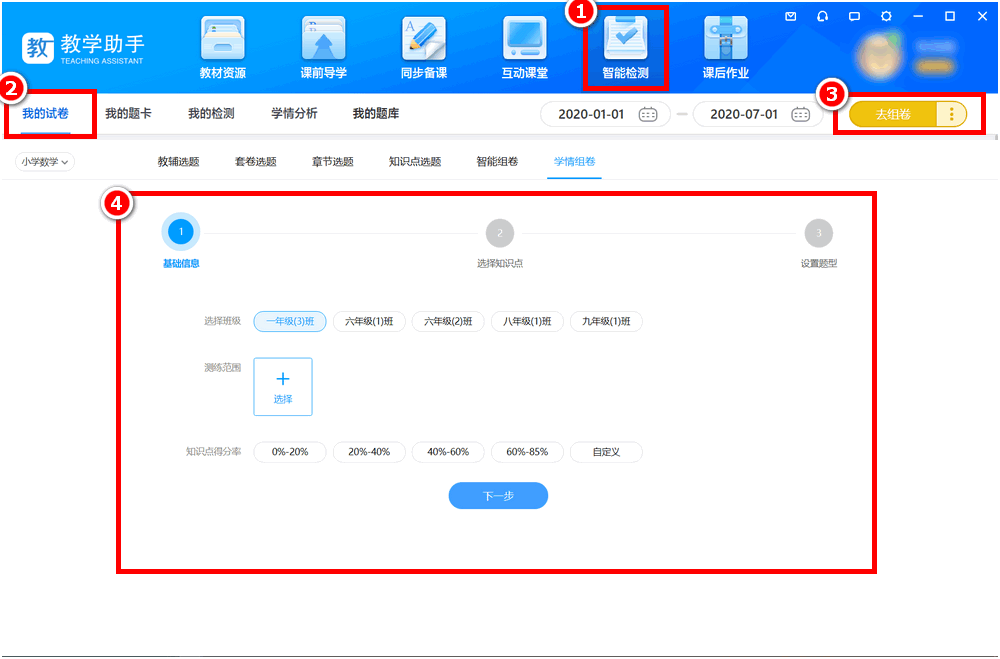1000x659 pixels.
Task: Switch to 我的题卡 tab
Action: pos(128,114)
